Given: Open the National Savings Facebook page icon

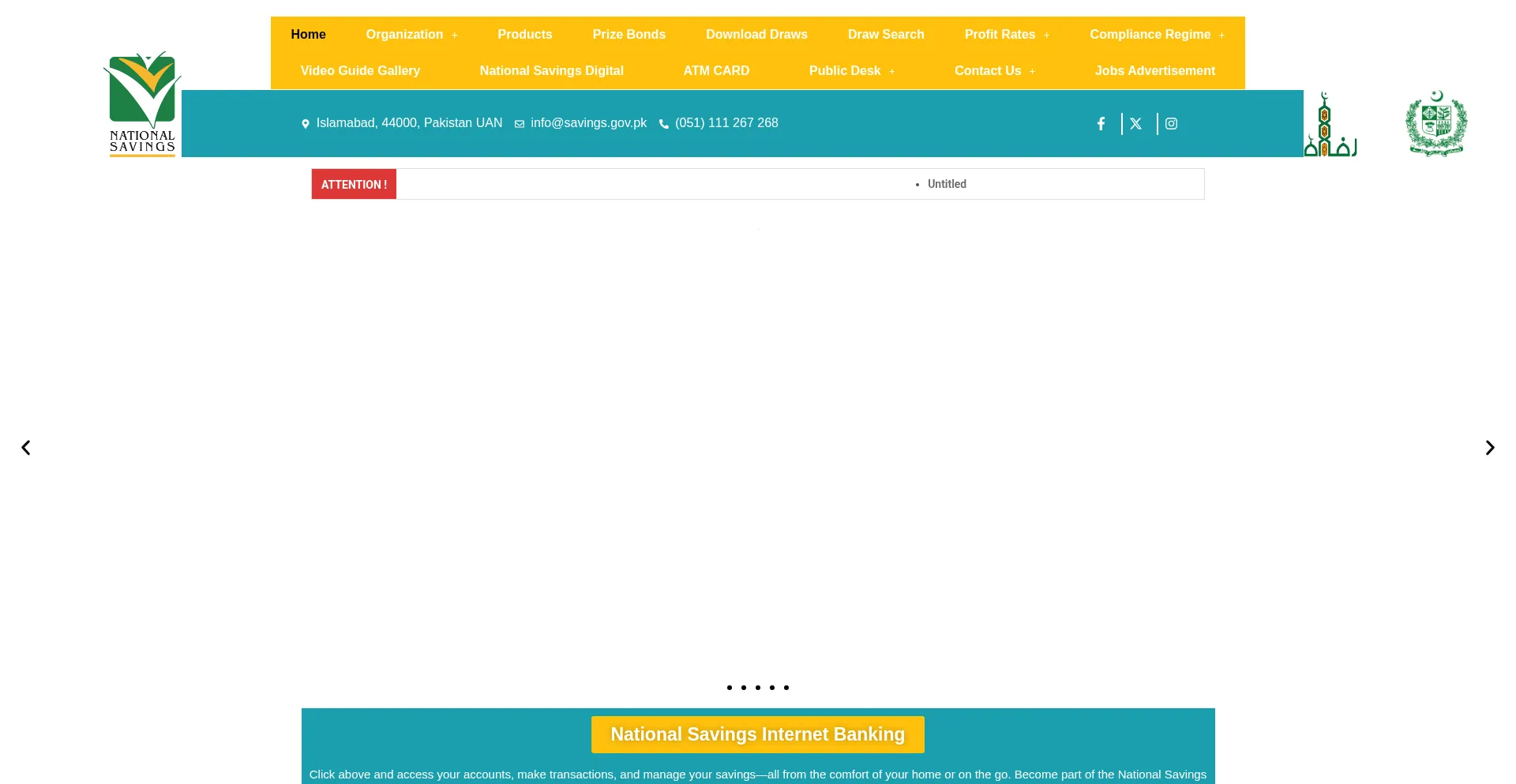Looking at the screenshot, I should 1101,123.
